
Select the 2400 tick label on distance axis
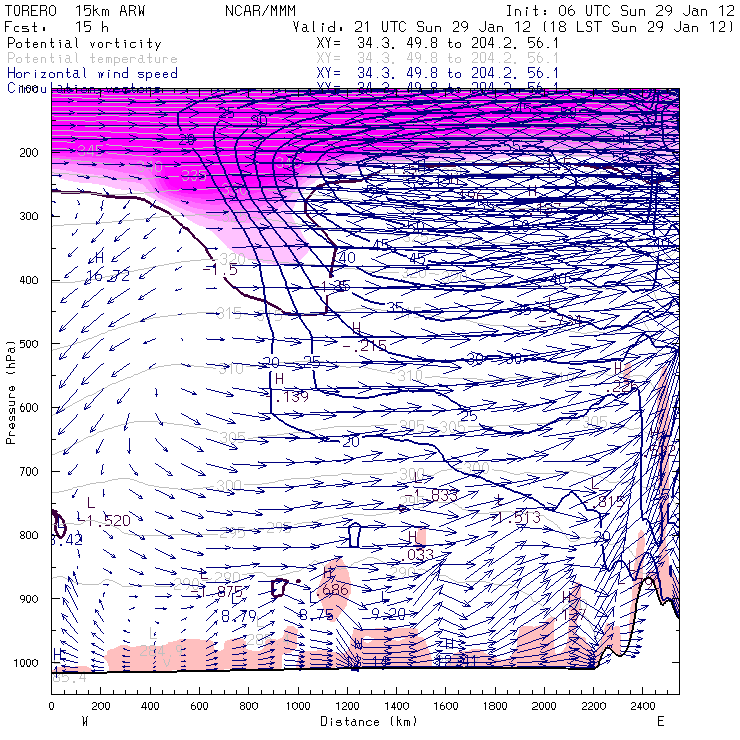tap(643, 706)
